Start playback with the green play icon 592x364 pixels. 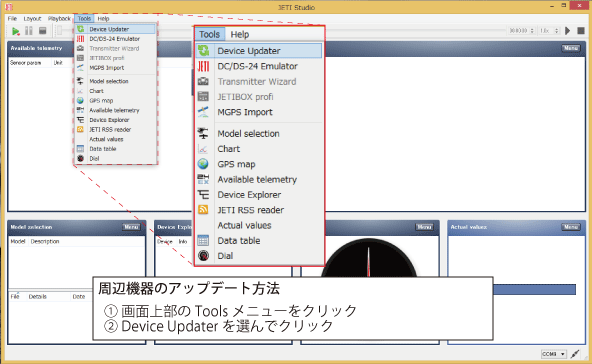point(15,31)
